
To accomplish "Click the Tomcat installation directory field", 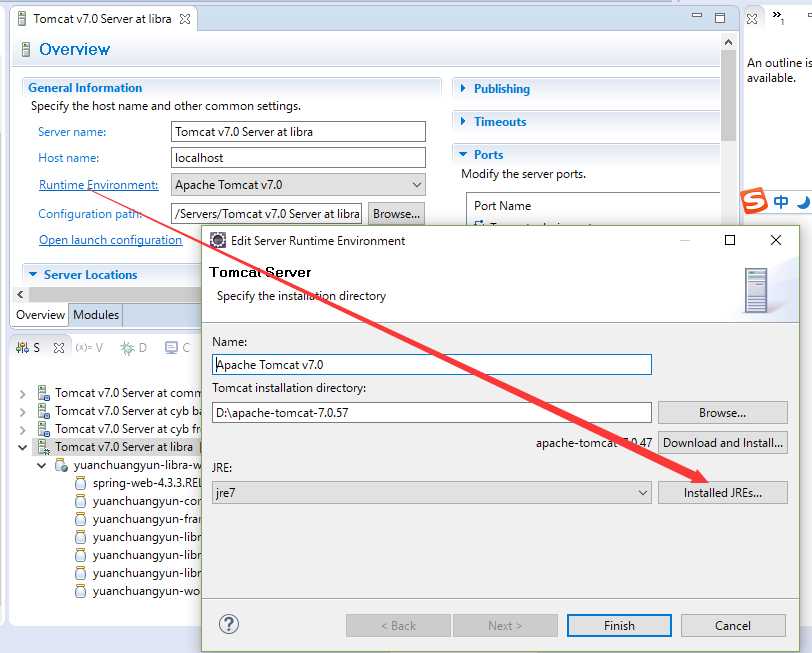I will tap(431, 413).
